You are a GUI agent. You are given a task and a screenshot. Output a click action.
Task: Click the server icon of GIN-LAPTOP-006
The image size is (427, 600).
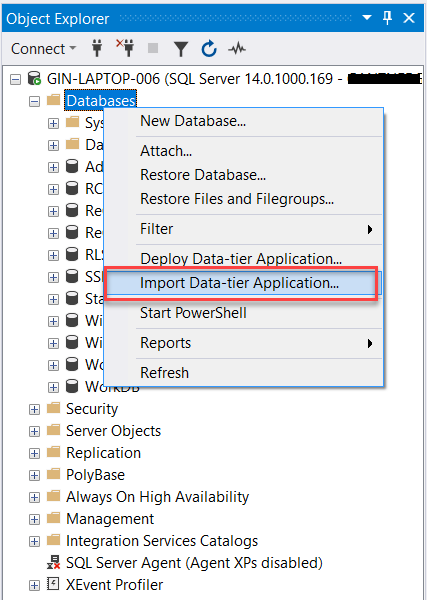pos(34,78)
